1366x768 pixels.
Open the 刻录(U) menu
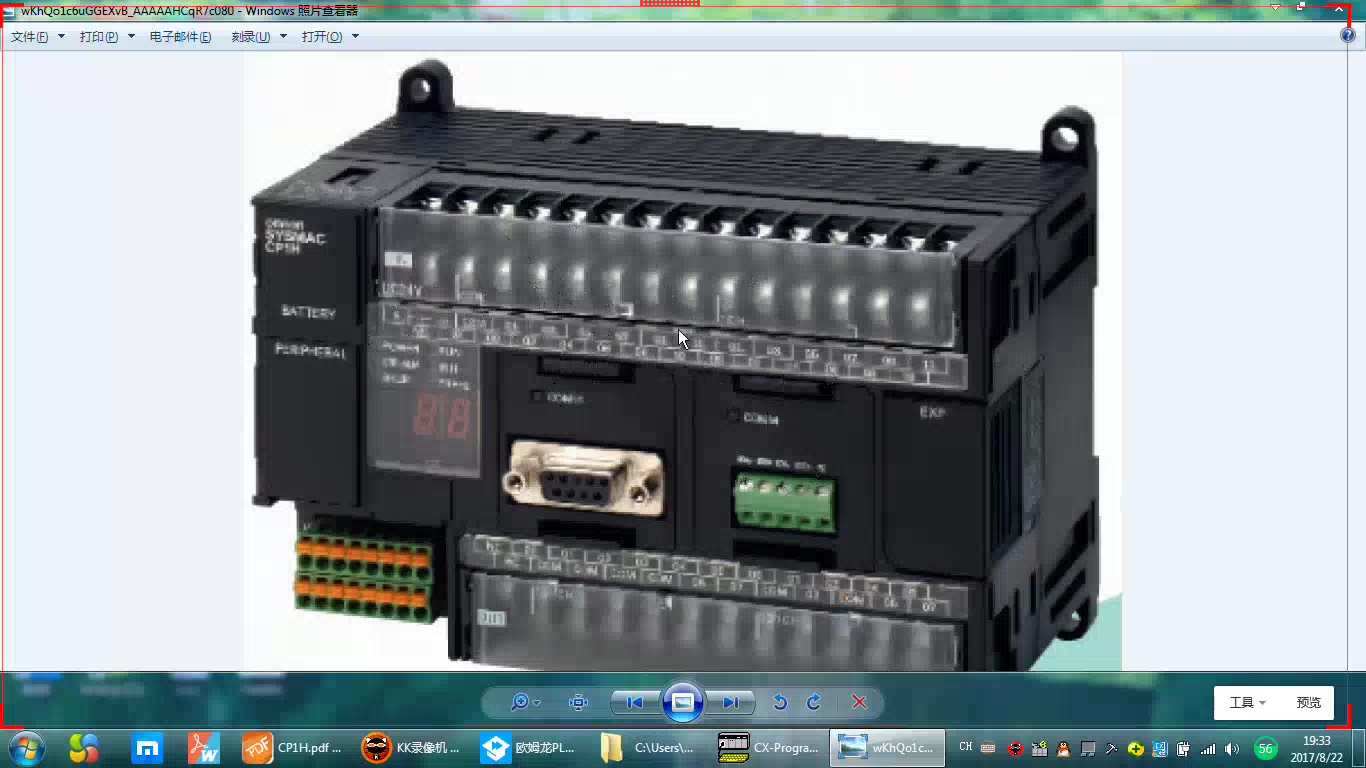[x=259, y=37]
